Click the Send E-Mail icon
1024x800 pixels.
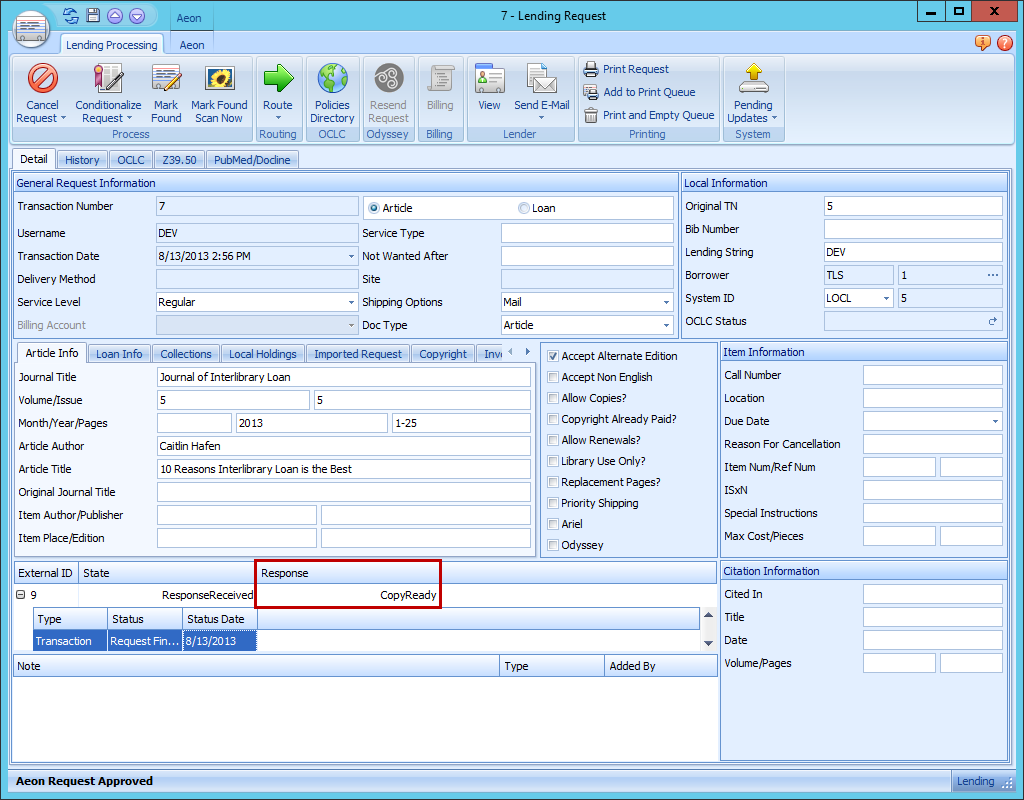(541, 80)
